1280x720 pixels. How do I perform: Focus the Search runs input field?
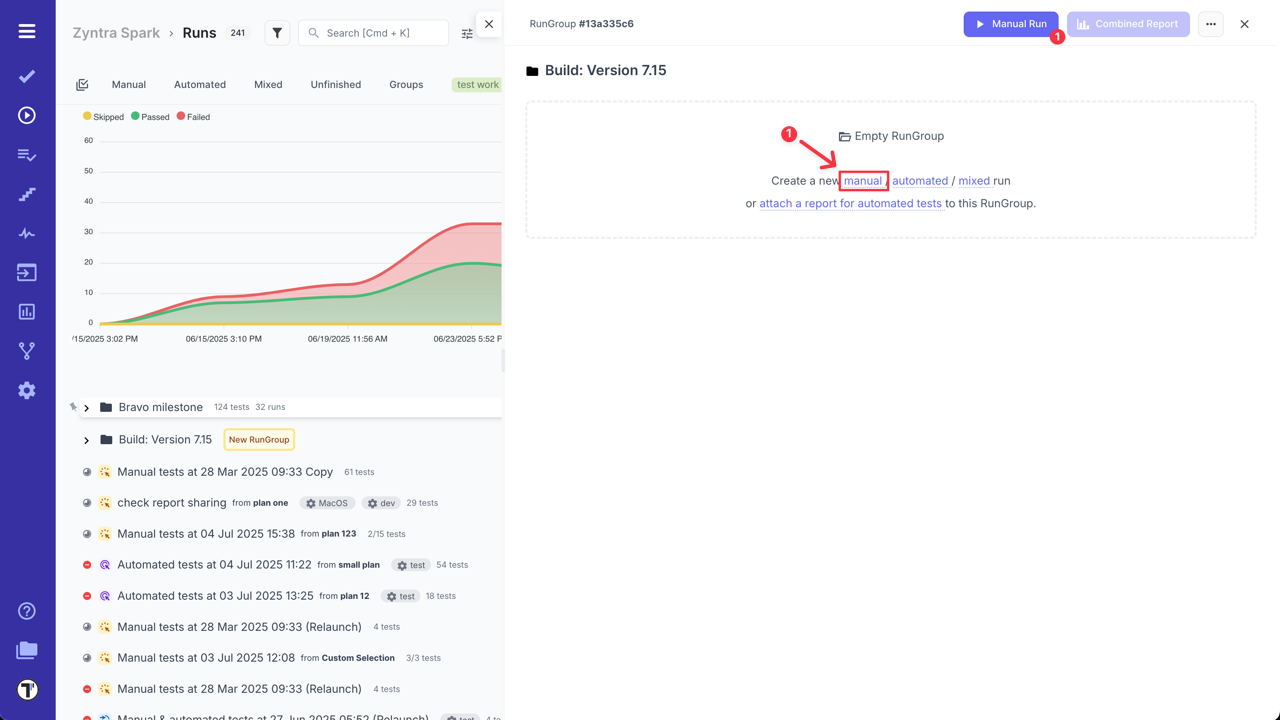[380, 33]
